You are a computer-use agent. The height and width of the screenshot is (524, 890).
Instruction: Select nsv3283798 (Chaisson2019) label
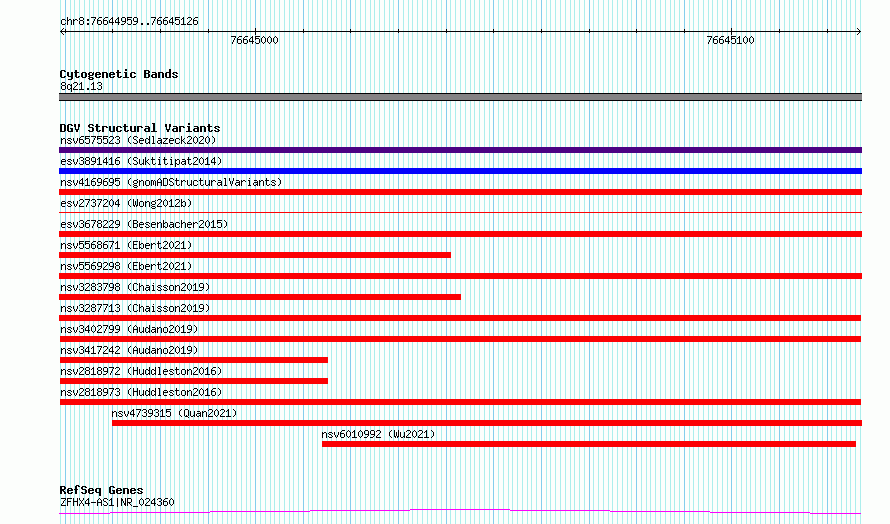point(135,287)
